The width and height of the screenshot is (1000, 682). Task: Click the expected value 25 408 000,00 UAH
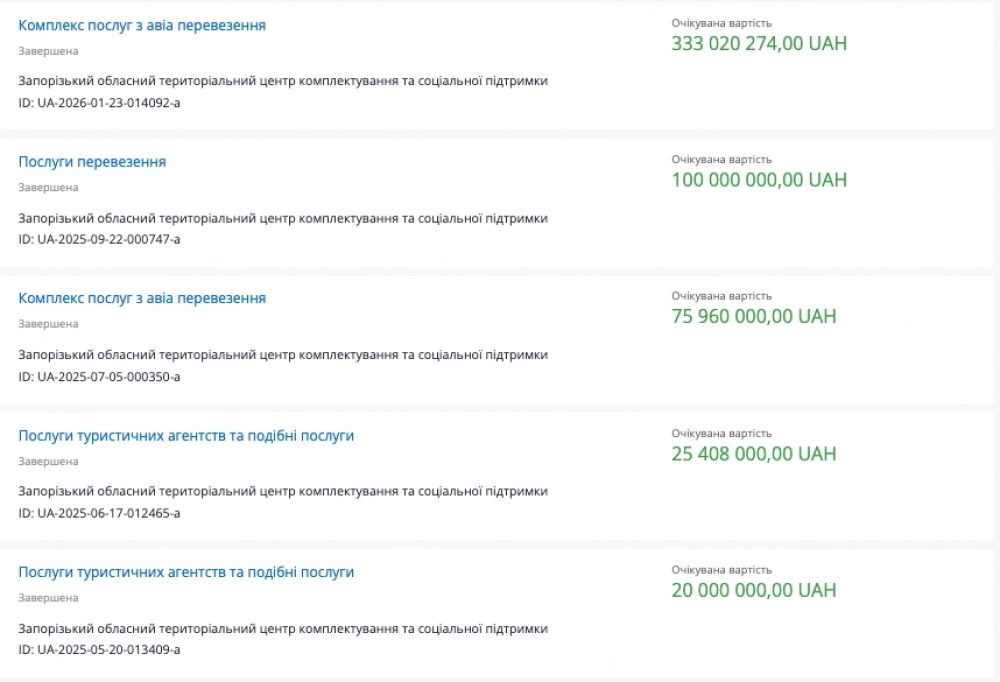pyautogui.click(x=754, y=454)
